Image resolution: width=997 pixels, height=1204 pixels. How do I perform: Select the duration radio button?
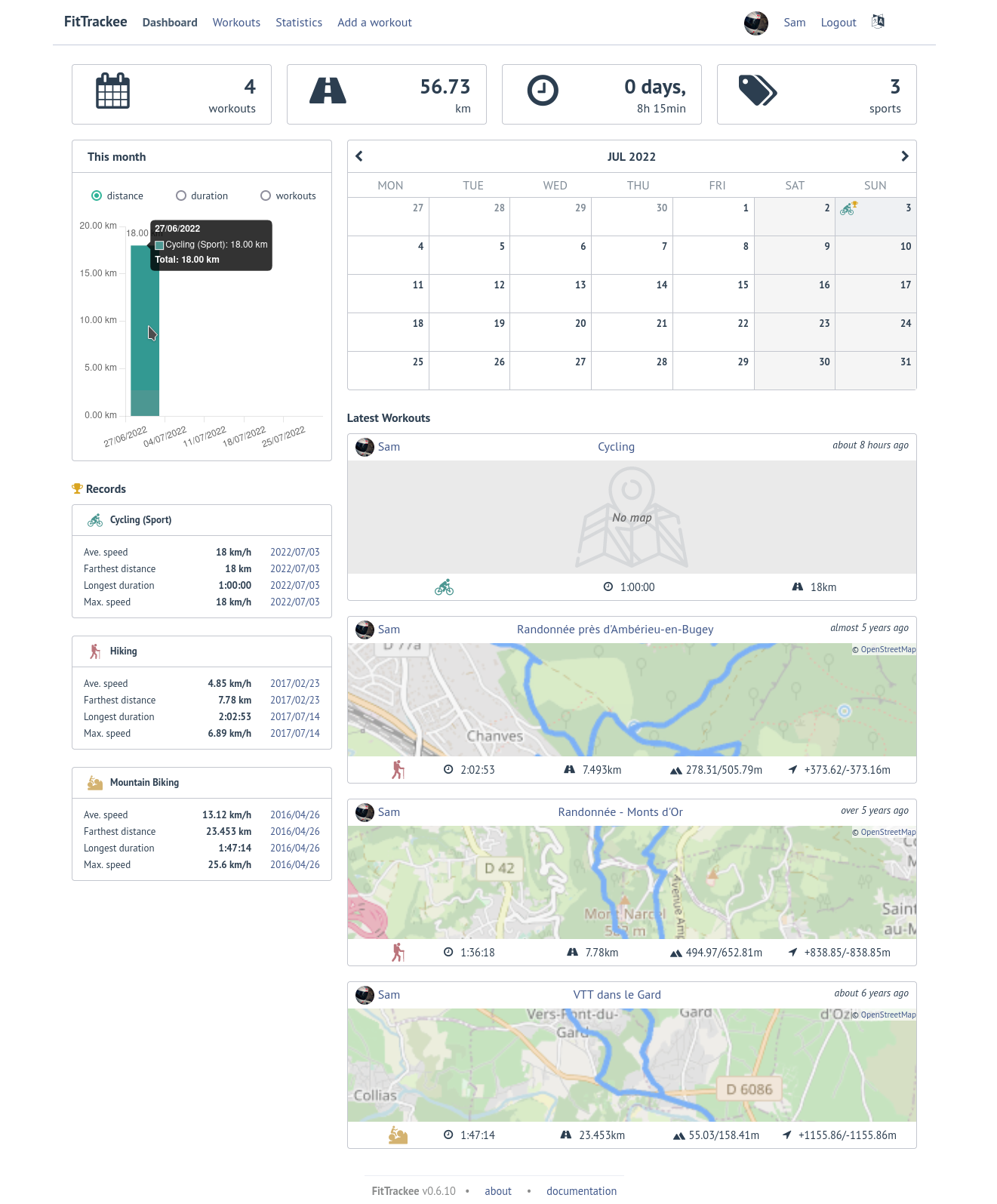click(x=181, y=196)
